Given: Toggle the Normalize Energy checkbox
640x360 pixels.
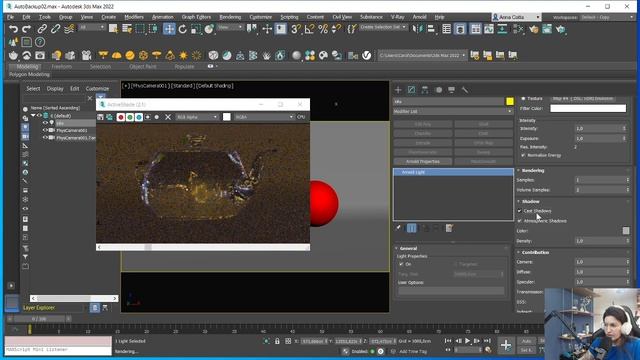Looking at the screenshot, I should pos(523,156).
